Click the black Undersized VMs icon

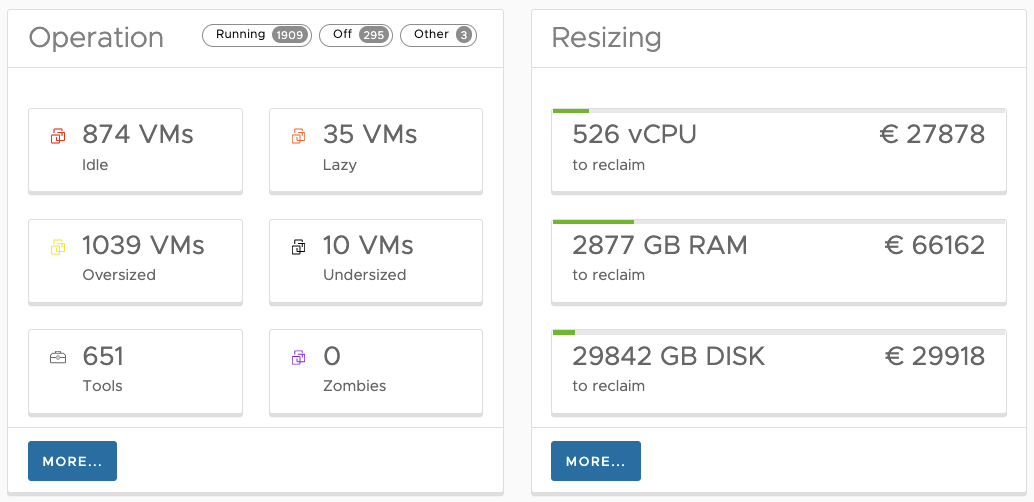[299, 247]
